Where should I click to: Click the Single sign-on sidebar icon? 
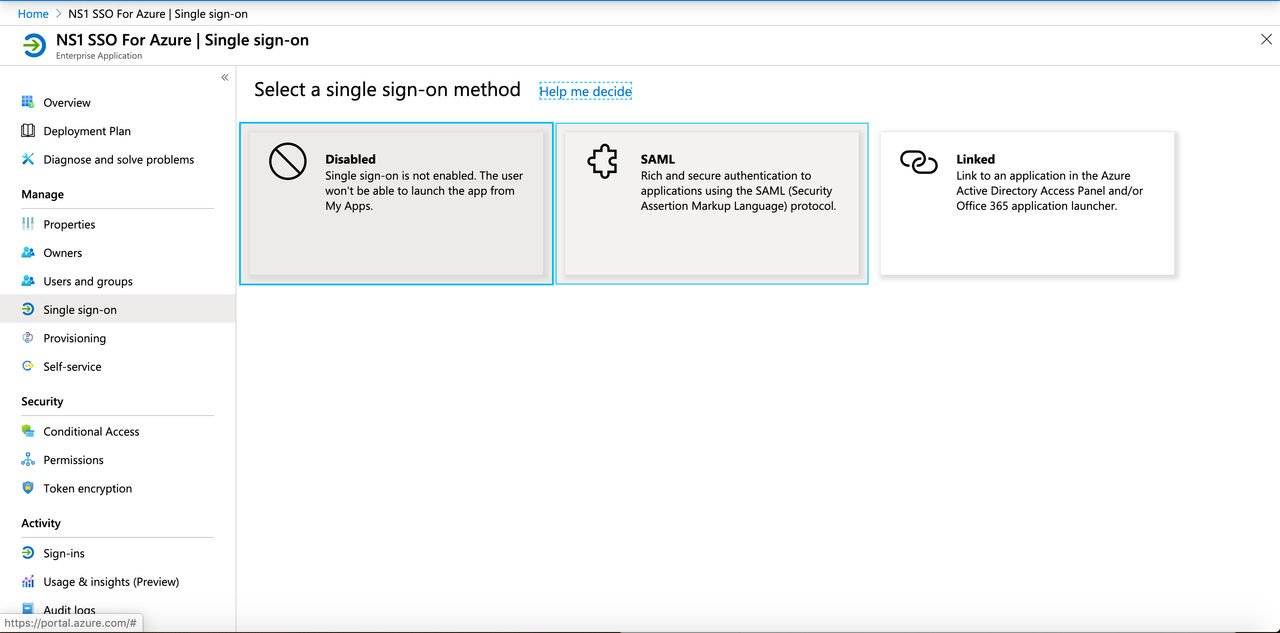click(x=28, y=310)
